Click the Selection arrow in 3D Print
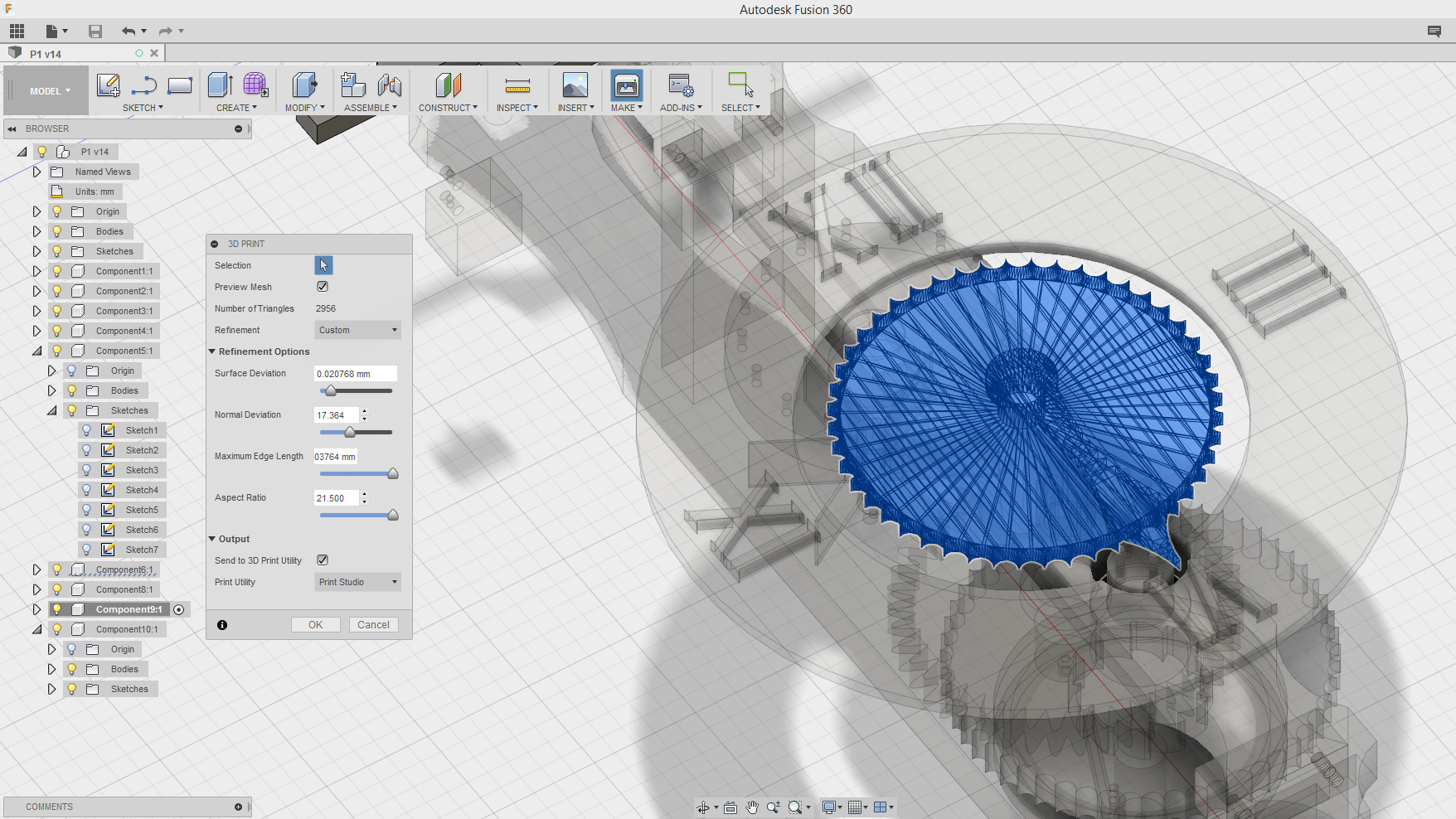 pyautogui.click(x=323, y=265)
